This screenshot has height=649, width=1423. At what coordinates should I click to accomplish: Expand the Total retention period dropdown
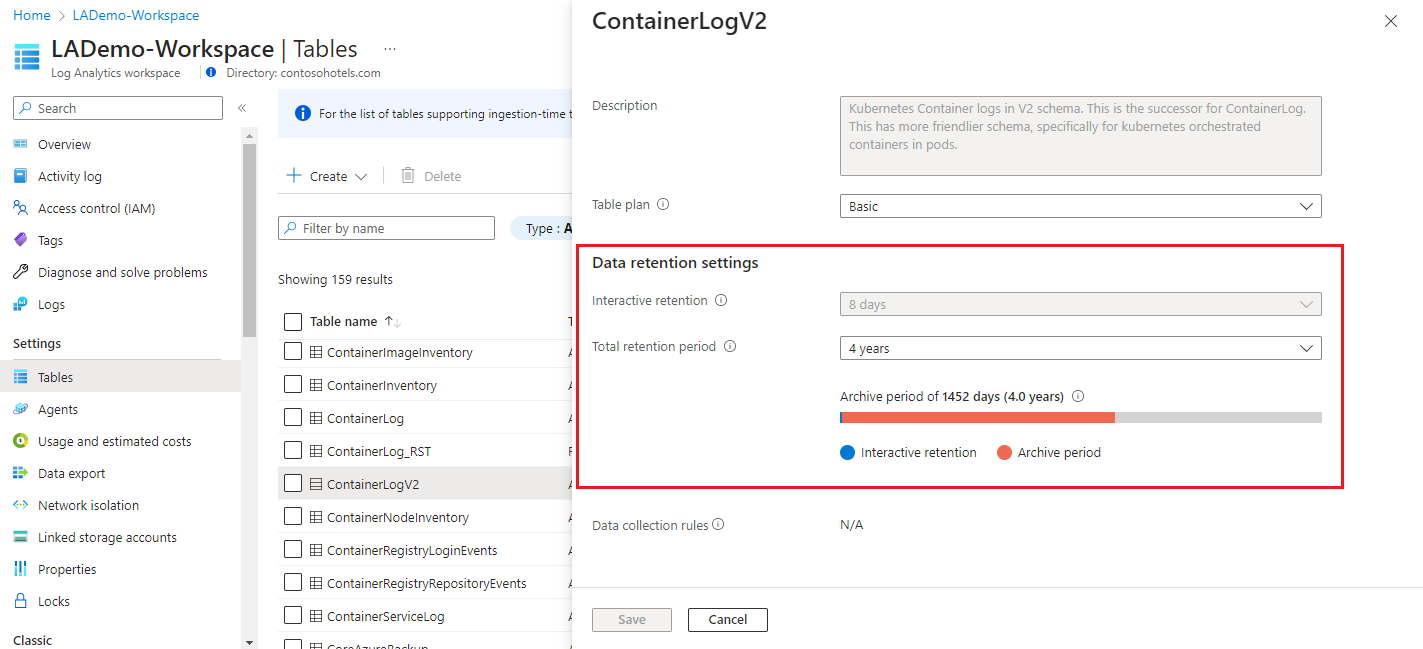pyautogui.click(x=1080, y=348)
